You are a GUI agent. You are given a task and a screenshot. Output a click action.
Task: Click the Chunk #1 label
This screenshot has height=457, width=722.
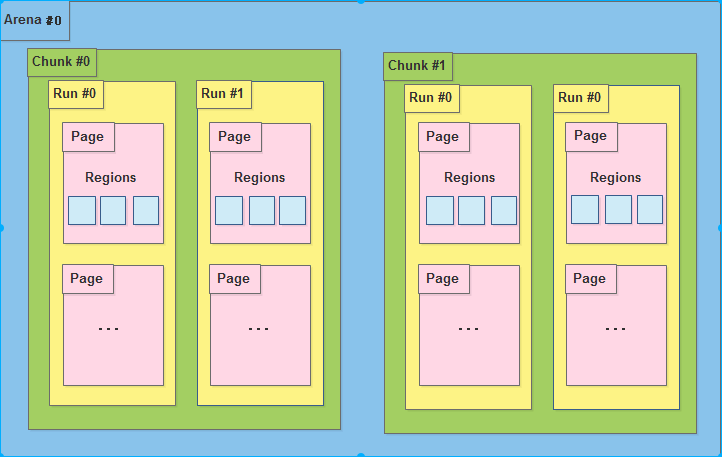[418, 66]
